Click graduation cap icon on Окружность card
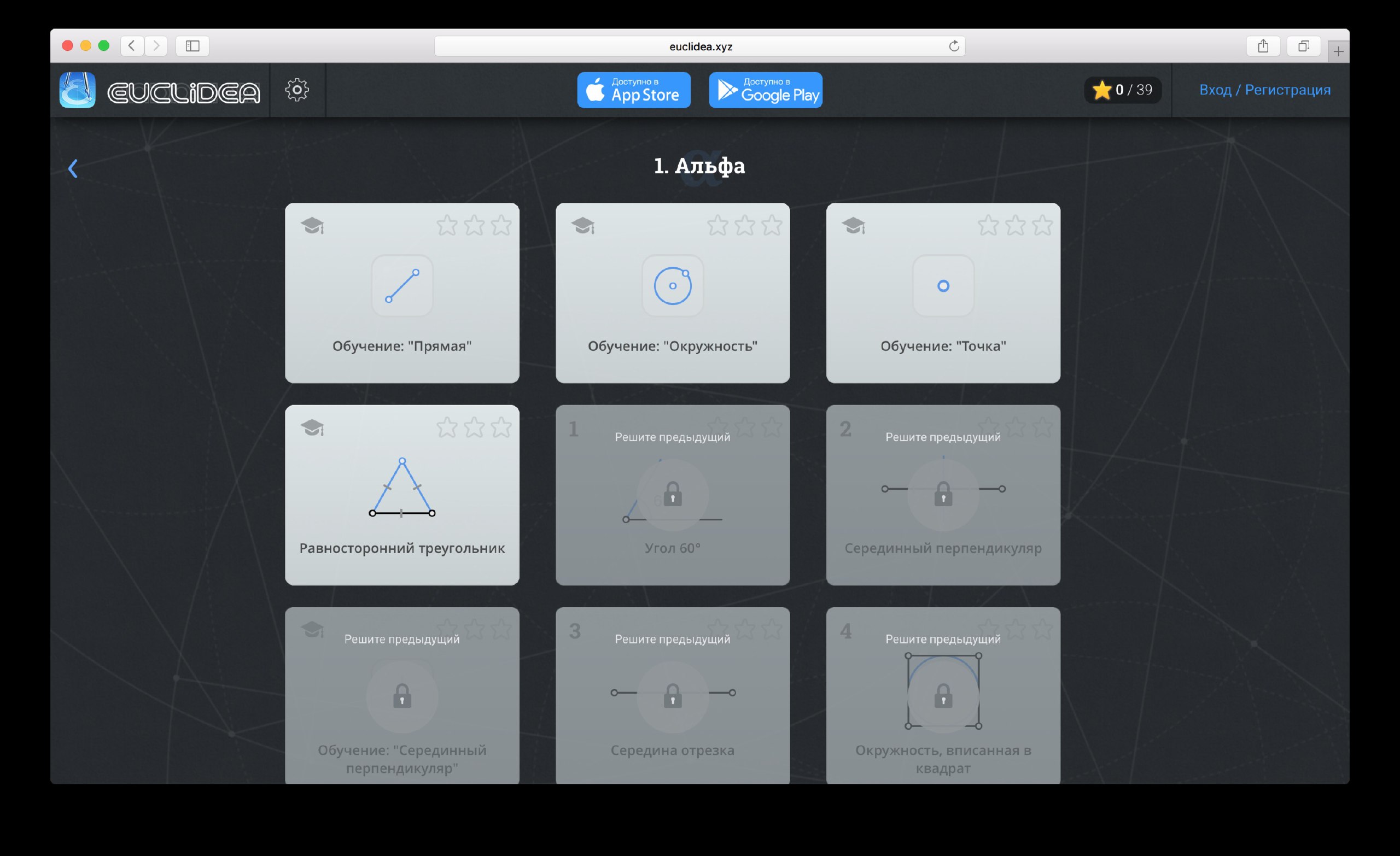This screenshot has width=1400, height=856. [582, 226]
